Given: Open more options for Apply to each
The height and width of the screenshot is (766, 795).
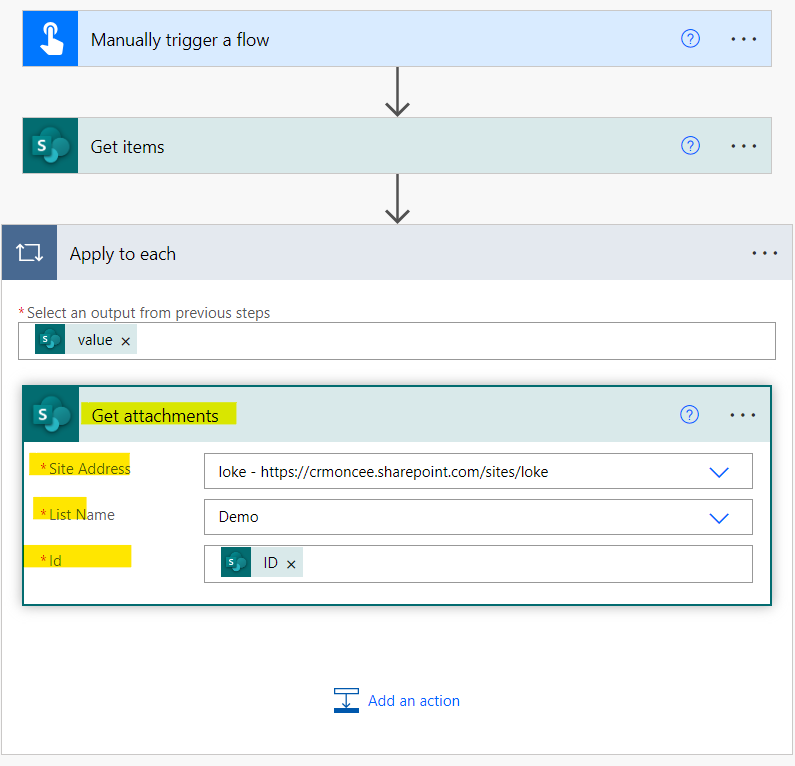Looking at the screenshot, I should (x=765, y=253).
